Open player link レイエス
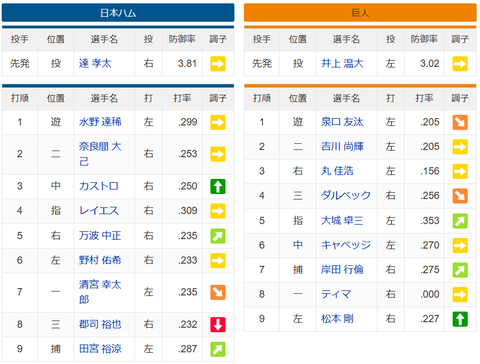480x364 pixels. coord(99,211)
